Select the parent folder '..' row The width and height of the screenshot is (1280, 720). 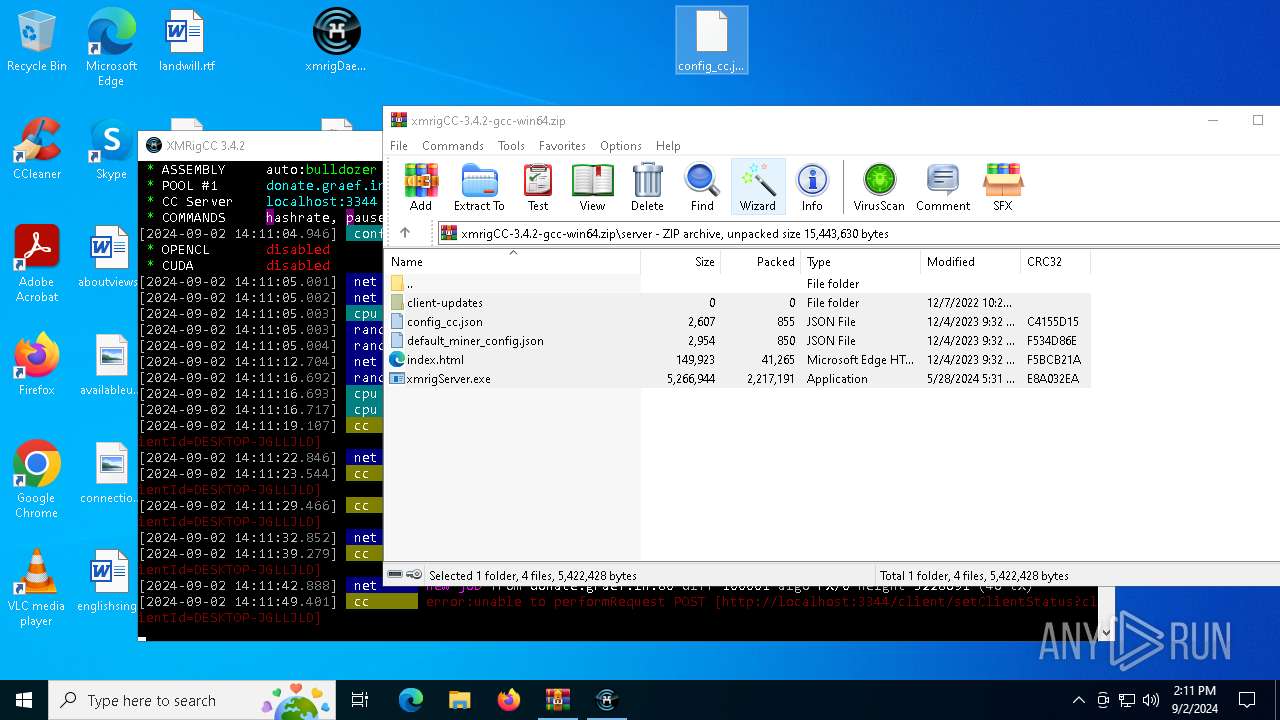pos(737,284)
